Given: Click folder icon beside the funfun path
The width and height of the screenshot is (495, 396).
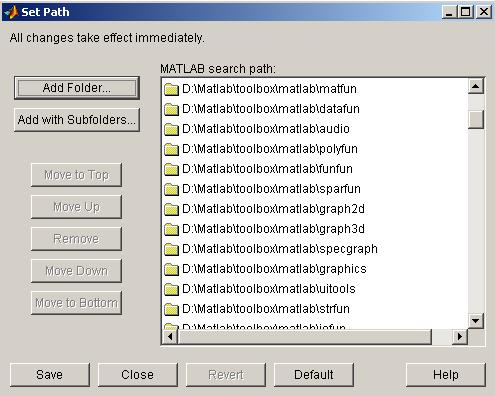Looking at the screenshot, I should (x=171, y=169).
